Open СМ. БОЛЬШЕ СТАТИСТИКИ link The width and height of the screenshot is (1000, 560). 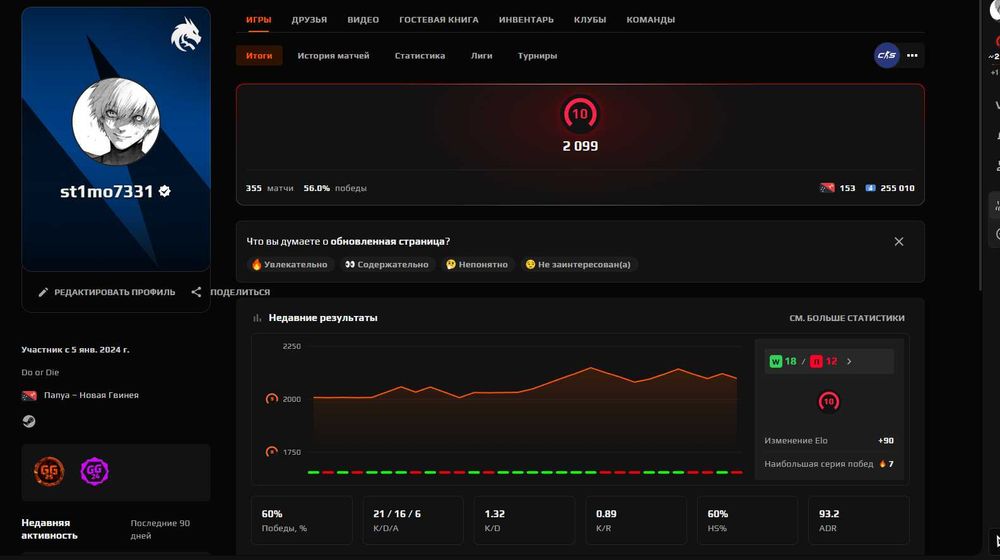tap(847, 318)
